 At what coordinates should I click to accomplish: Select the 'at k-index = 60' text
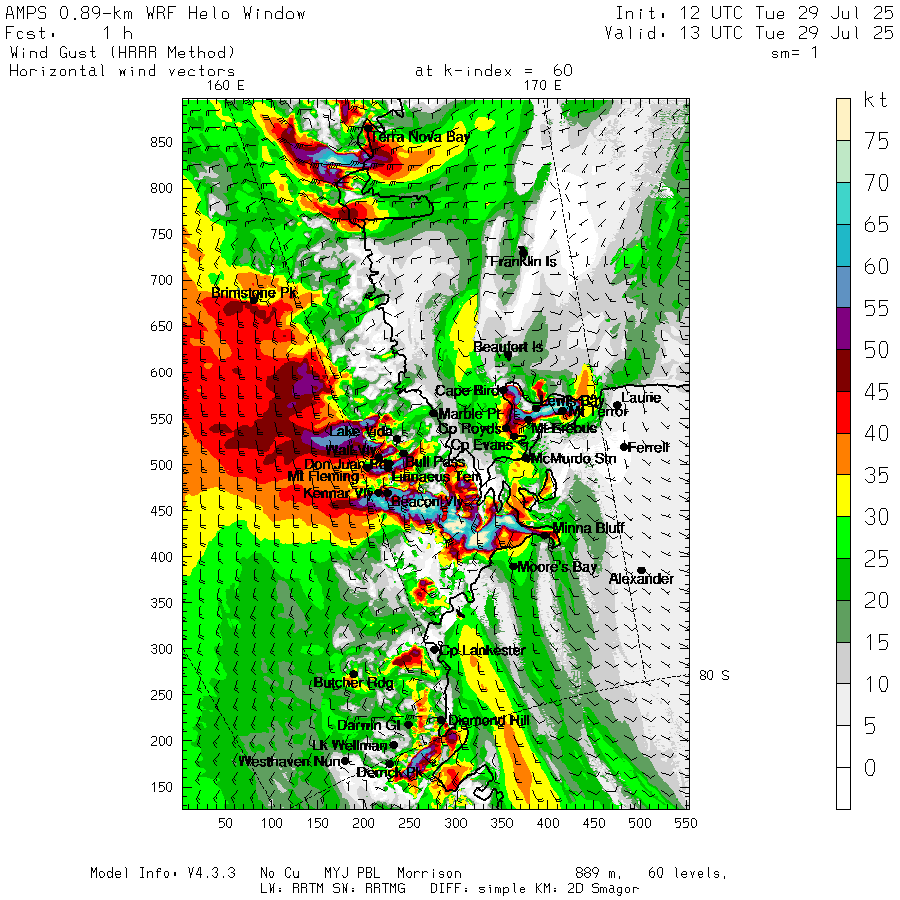494,71
